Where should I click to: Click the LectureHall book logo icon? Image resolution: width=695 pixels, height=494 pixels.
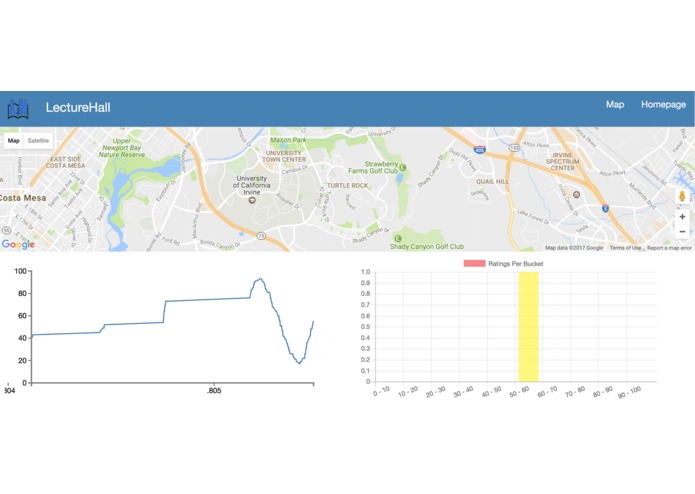click(18, 109)
